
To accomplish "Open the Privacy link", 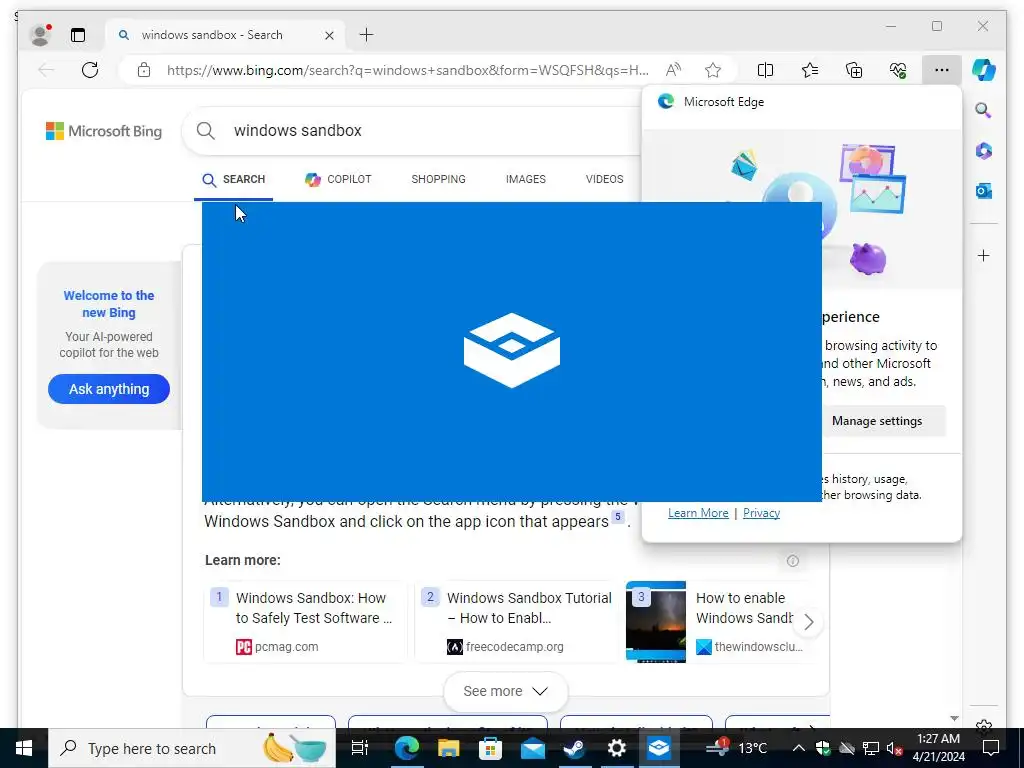I will click(761, 513).
